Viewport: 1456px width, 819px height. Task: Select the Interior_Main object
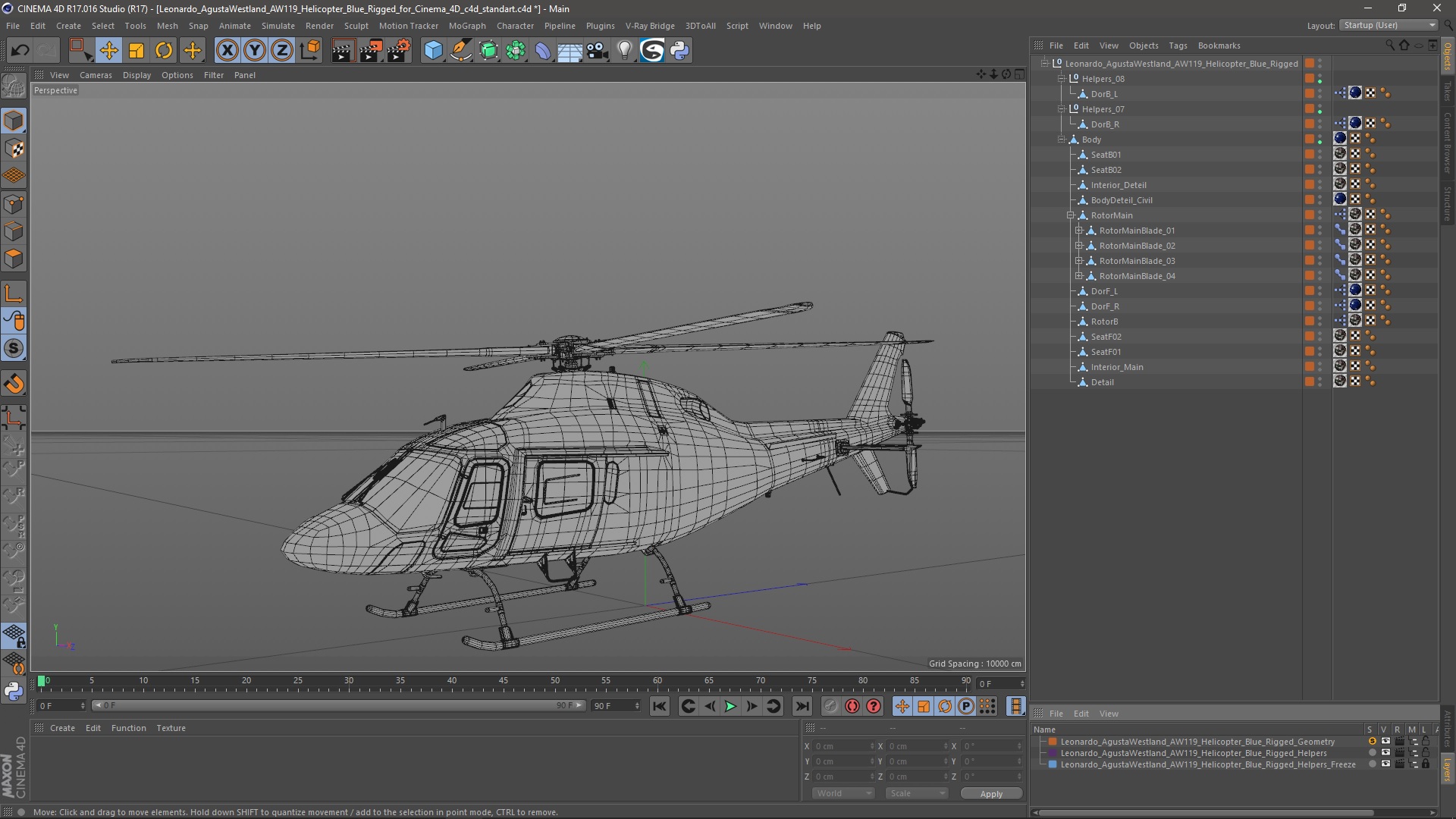point(1116,367)
